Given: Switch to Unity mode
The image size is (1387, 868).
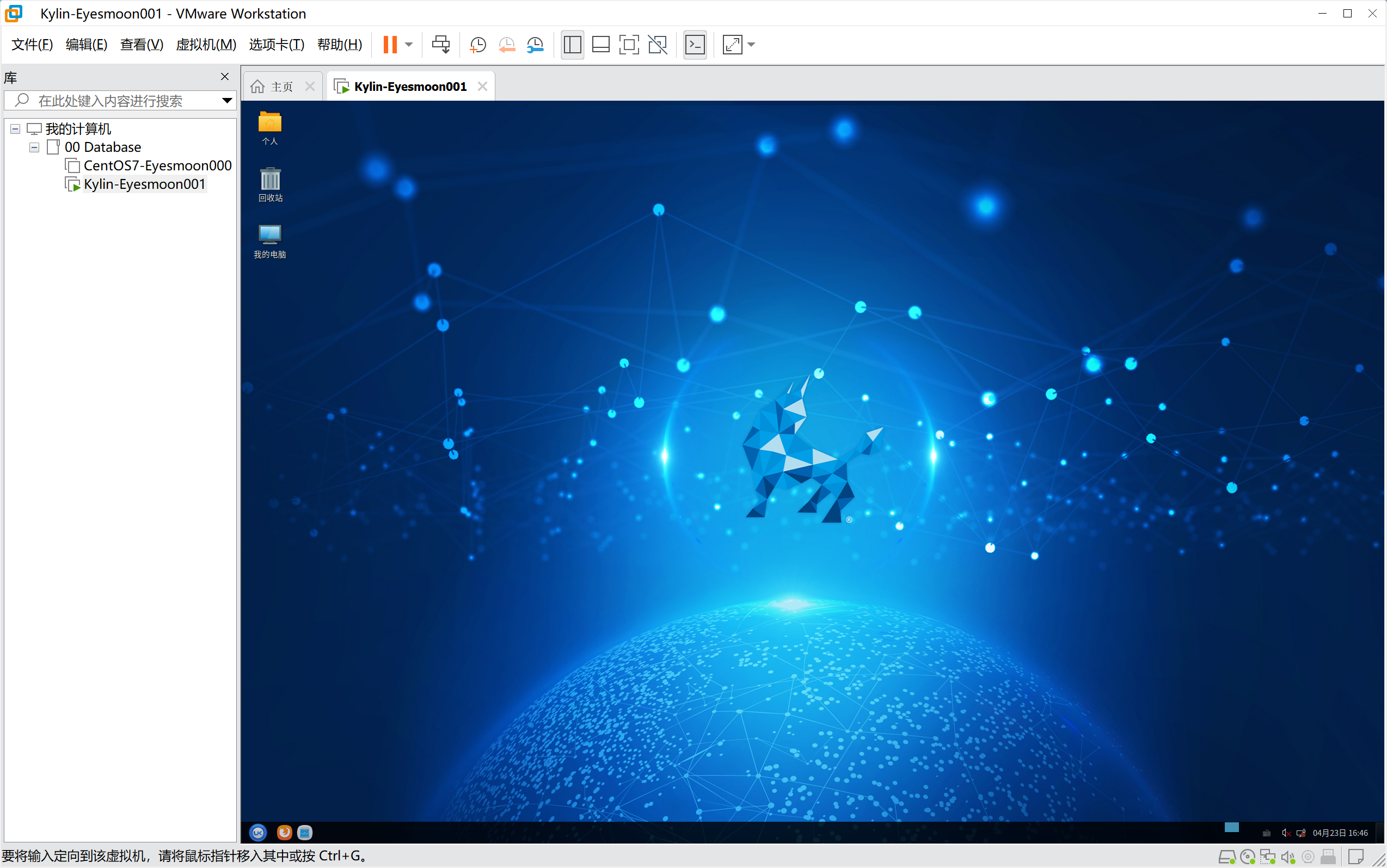Looking at the screenshot, I should pos(658,45).
